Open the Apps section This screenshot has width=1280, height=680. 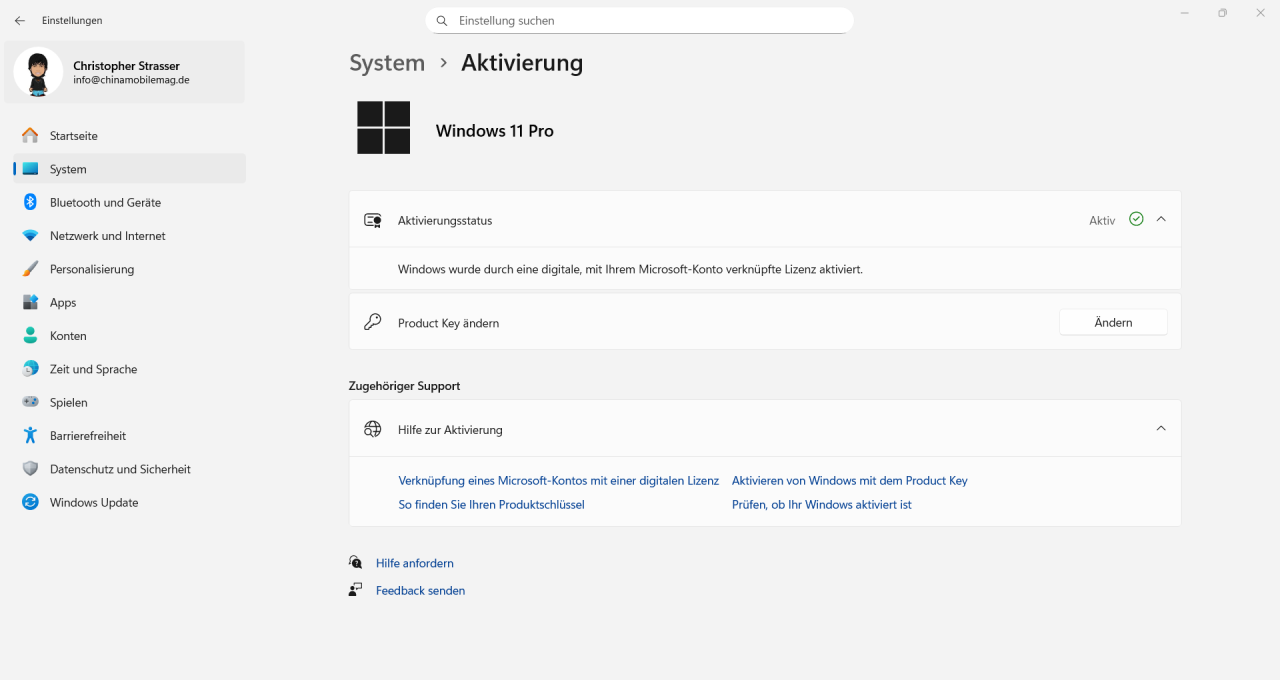click(63, 302)
